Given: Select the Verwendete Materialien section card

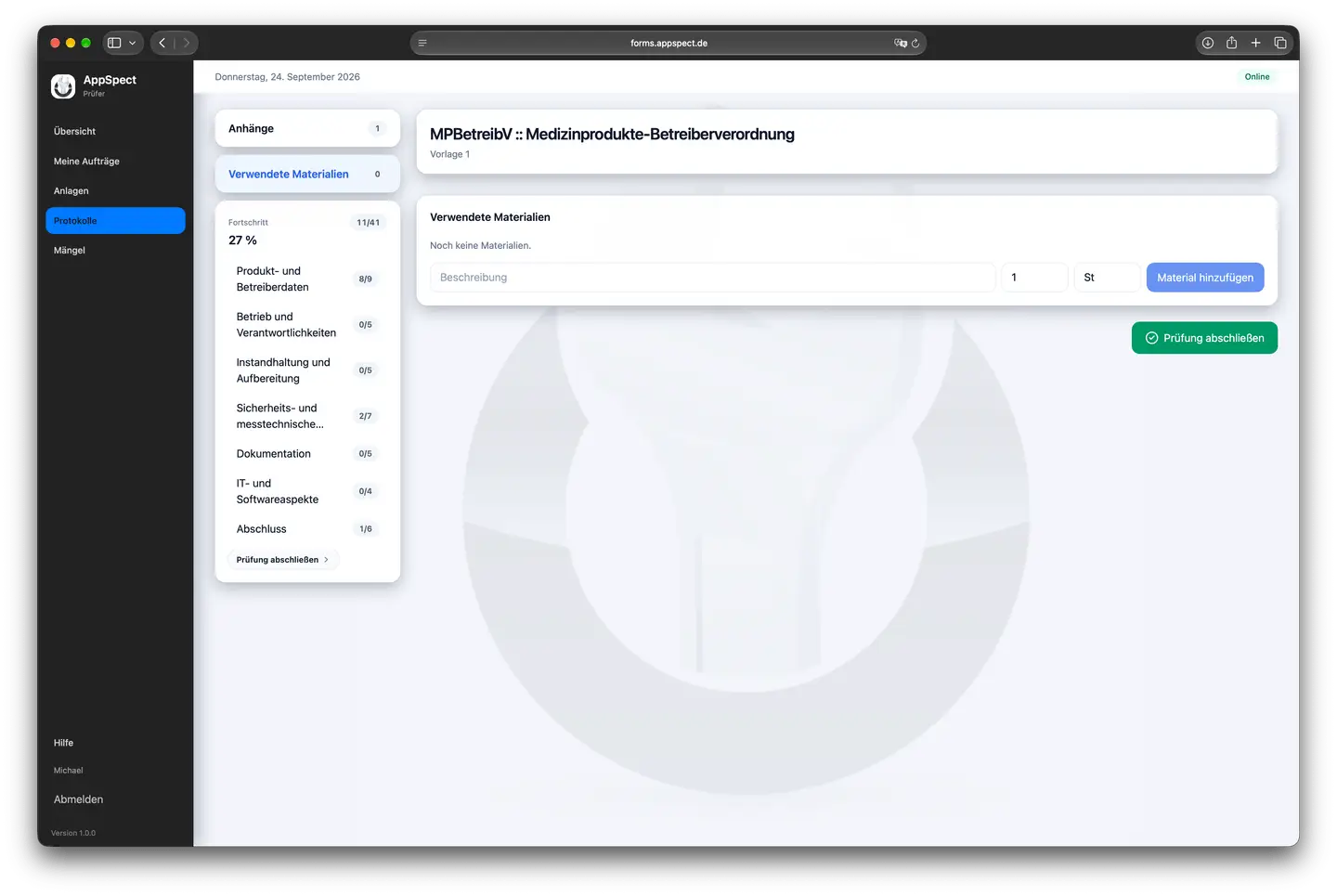Looking at the screenshot, I should click(307, 174).
